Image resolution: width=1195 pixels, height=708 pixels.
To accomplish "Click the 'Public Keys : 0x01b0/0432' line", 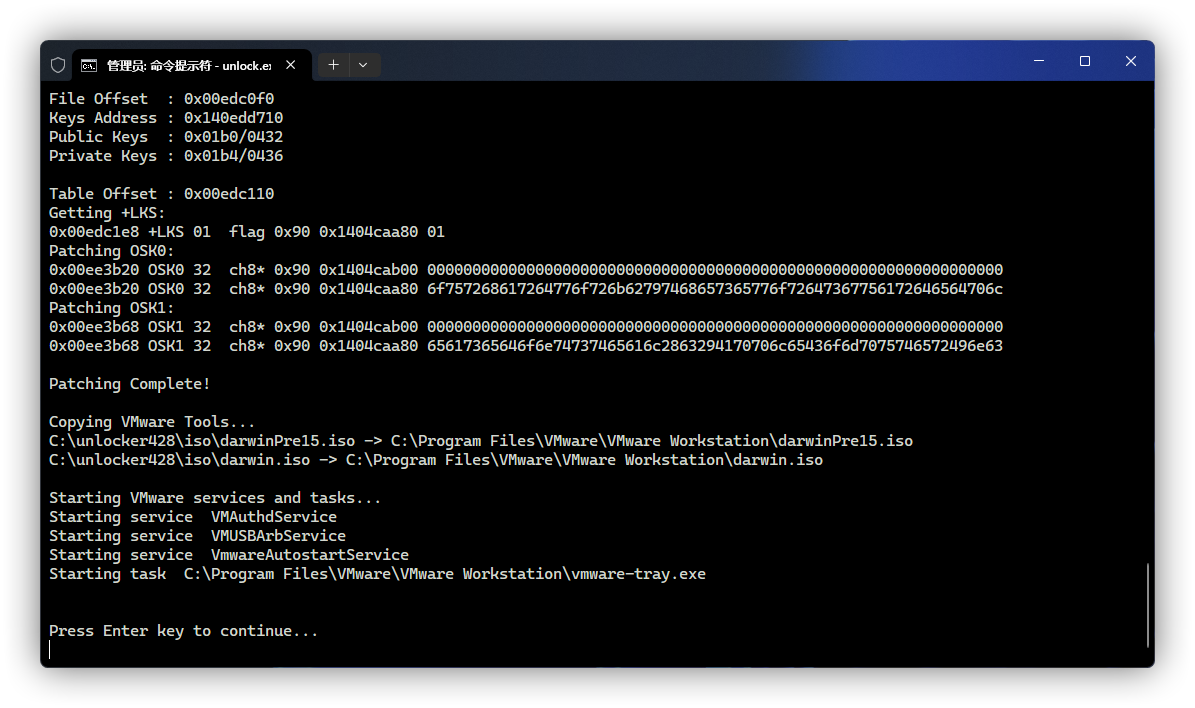I will click(x=166, y=137).
